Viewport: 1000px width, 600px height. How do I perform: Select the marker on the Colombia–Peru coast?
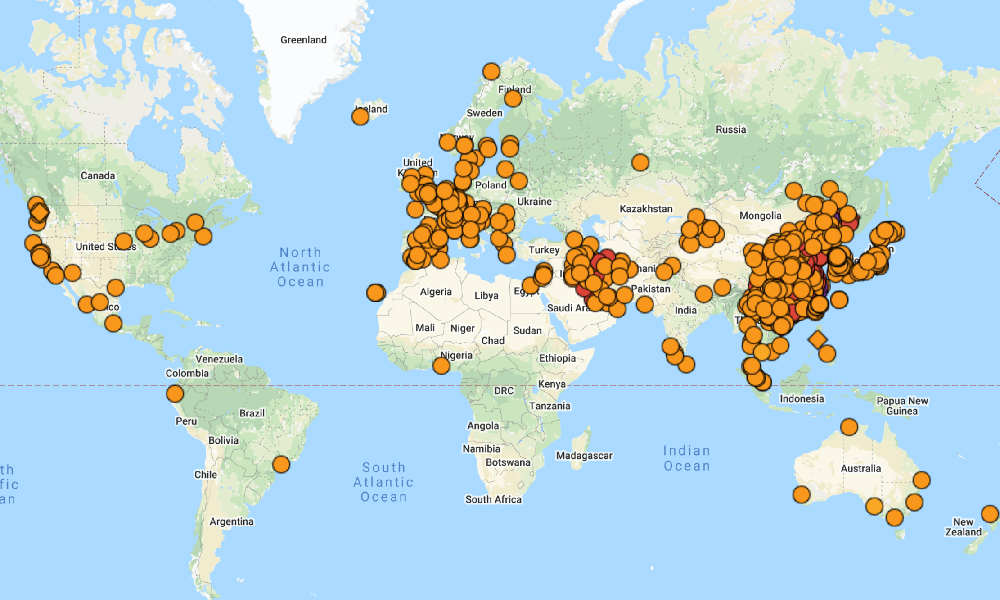click(175, 393)
